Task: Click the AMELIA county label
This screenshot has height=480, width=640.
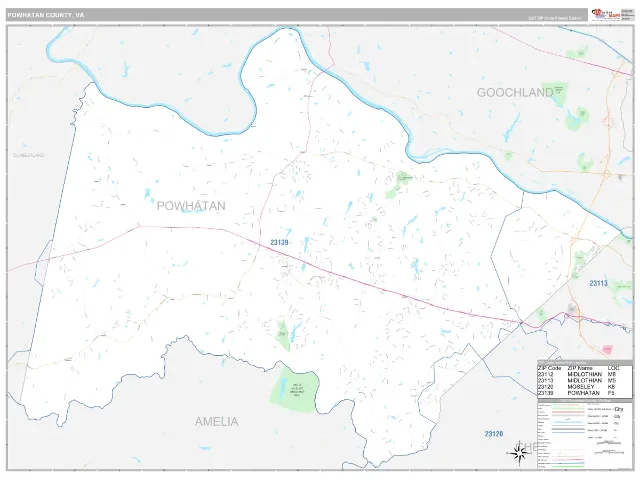Action: (x=216, y=422)
